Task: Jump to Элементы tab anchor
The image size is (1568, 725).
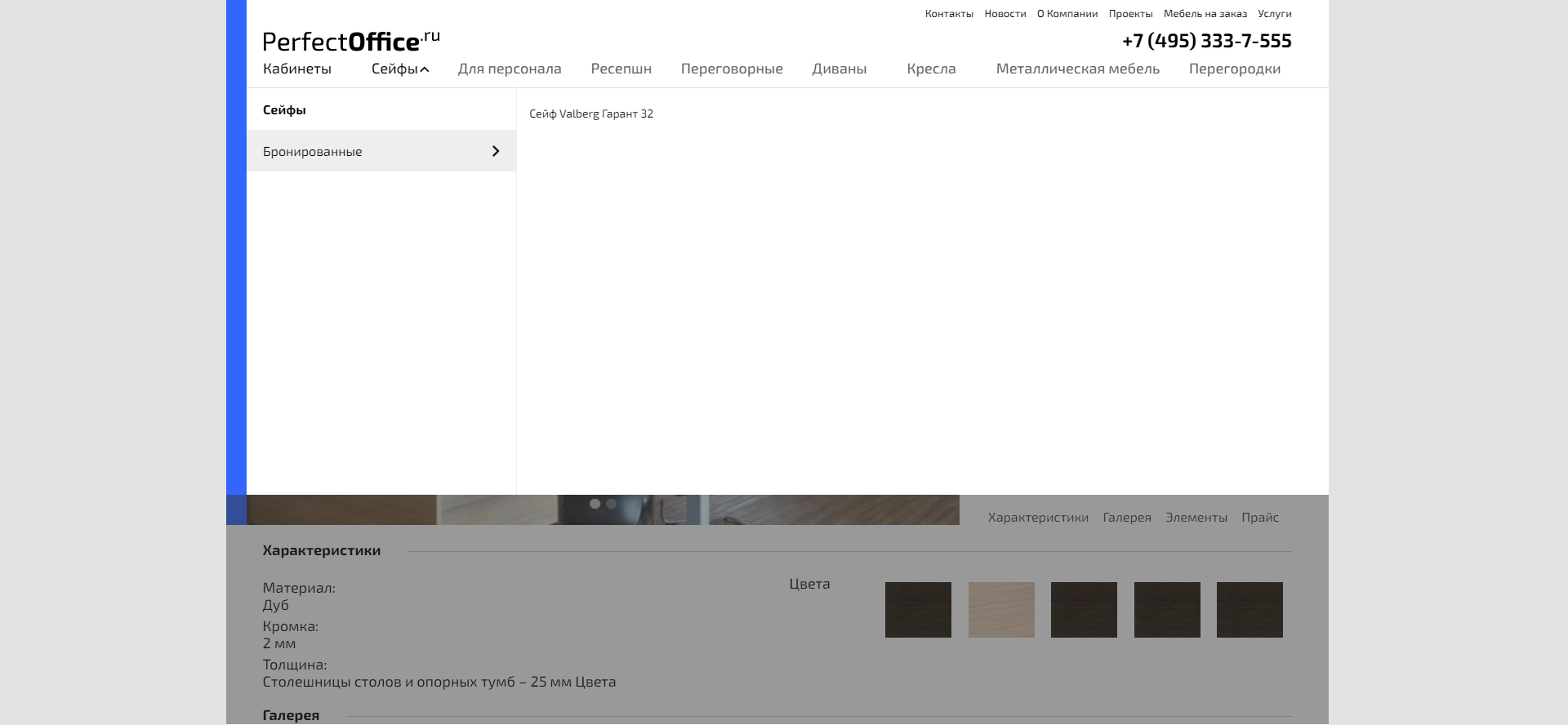Action: tap(1196, 518)
